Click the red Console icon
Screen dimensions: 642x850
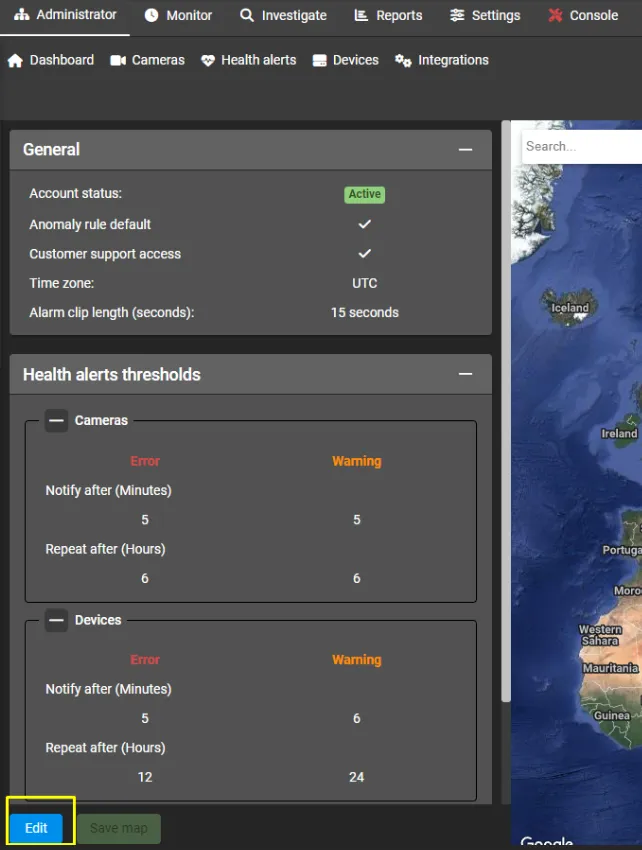[x=555, y=15]
